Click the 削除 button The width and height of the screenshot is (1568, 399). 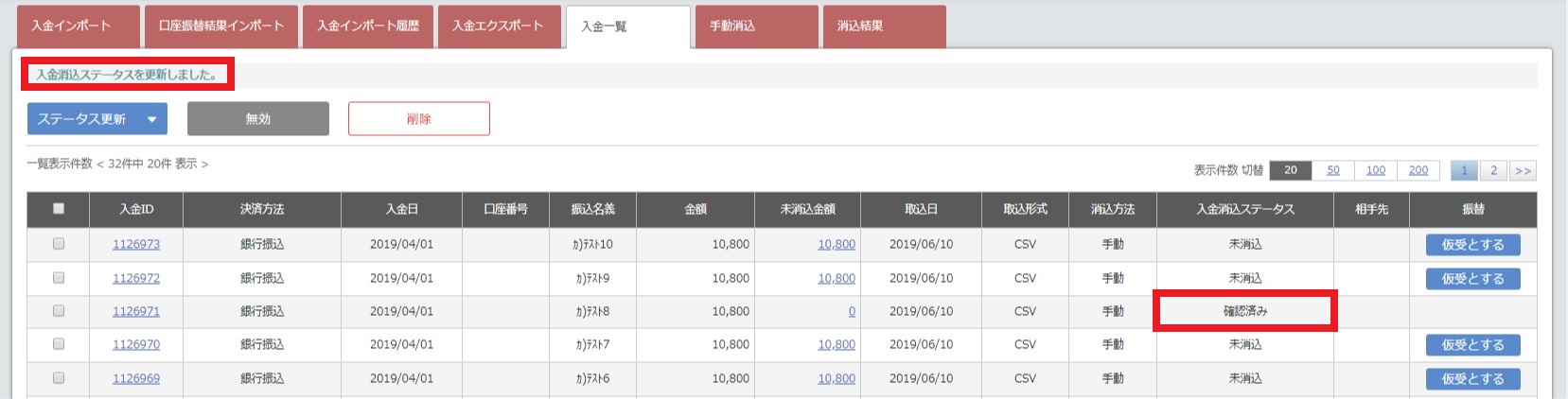pos(418,119)
